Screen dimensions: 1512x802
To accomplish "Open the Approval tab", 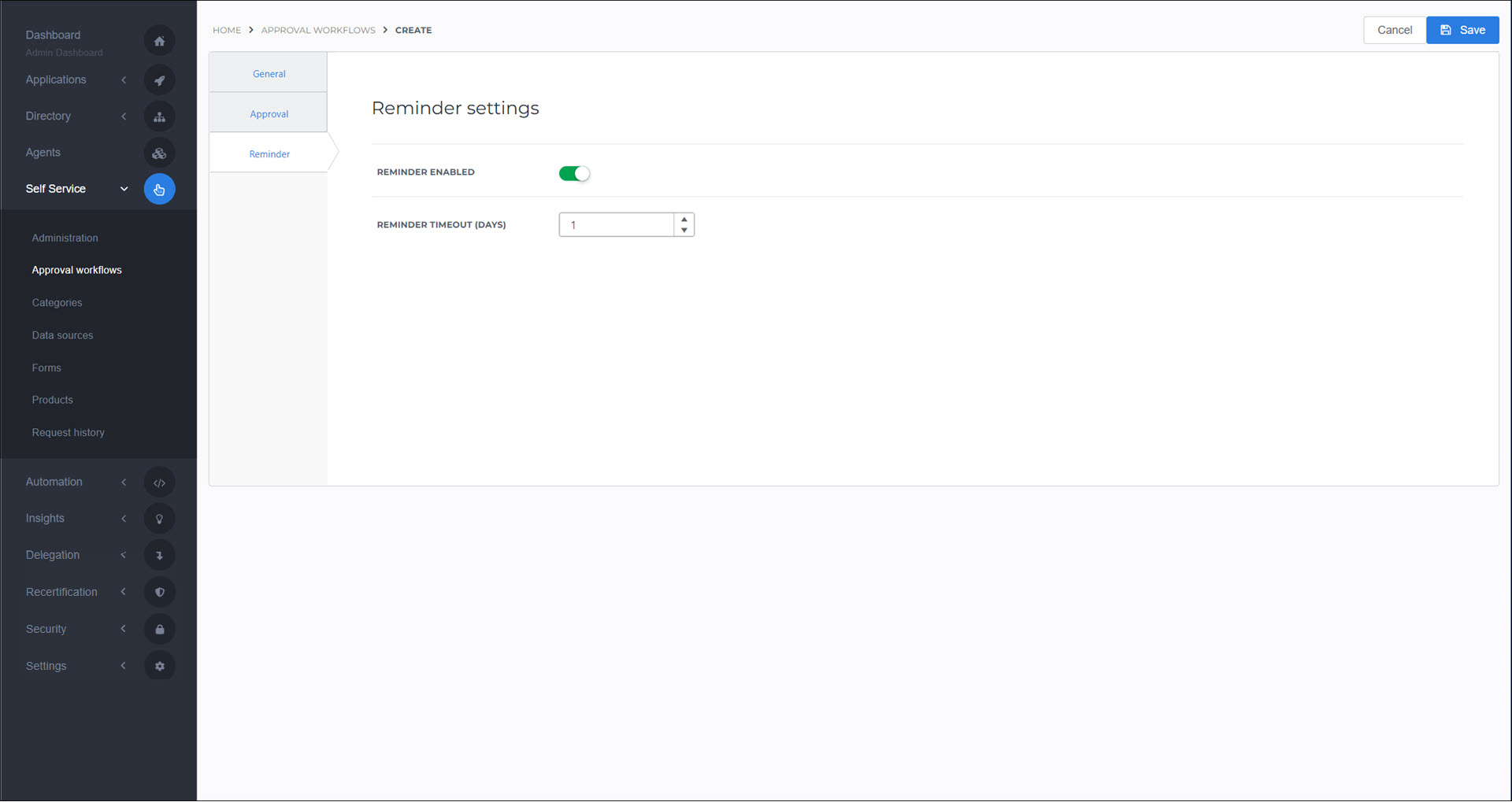I will point(269,113).
